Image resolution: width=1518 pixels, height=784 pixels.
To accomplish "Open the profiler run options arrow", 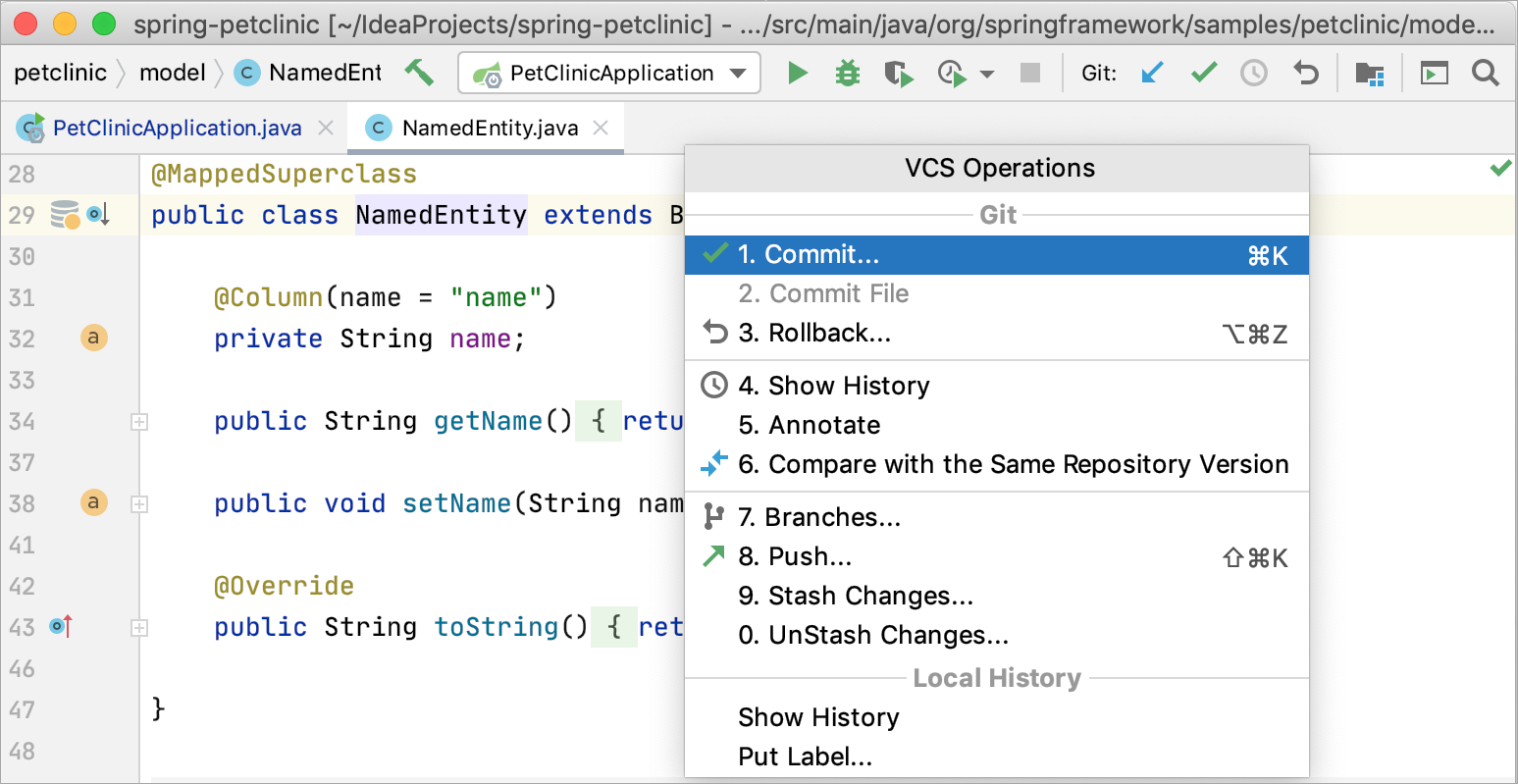I will (x=987, y=74).
